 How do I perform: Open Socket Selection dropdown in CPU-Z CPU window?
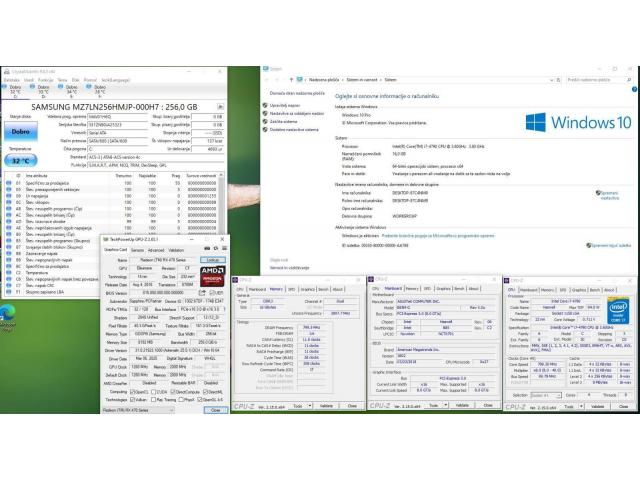coord(546,395)
